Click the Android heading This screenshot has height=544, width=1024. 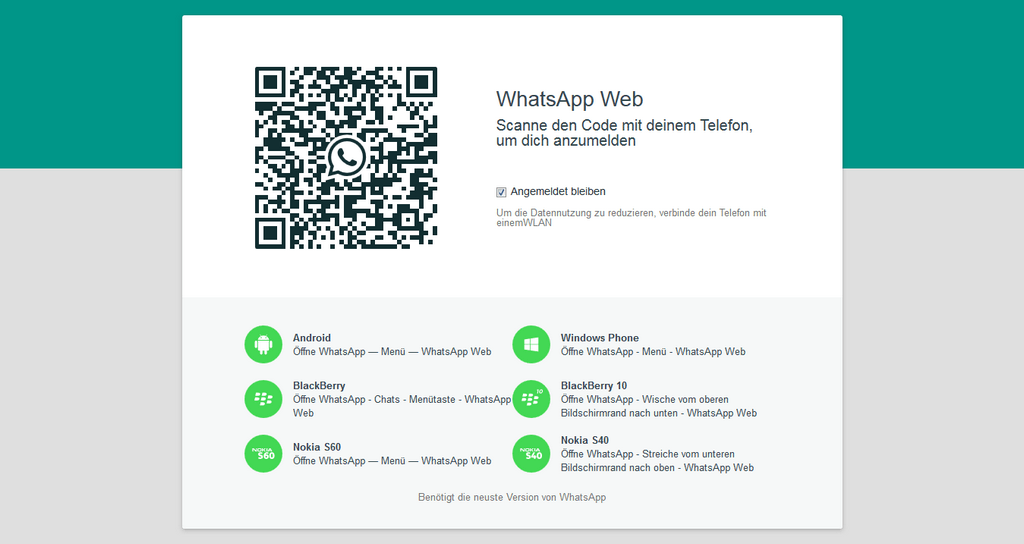(312, 338)
